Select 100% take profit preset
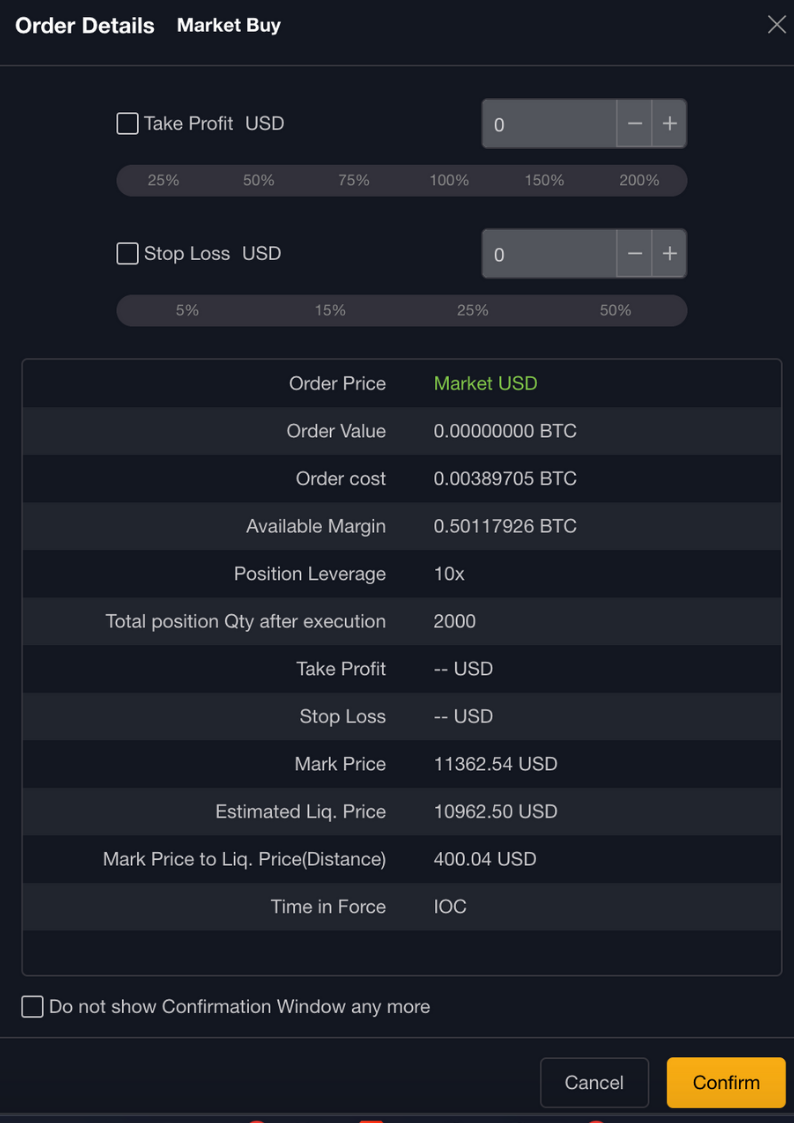Image resolution: width=794 pixels, height=1123 pixels. [x=449, y=181]
